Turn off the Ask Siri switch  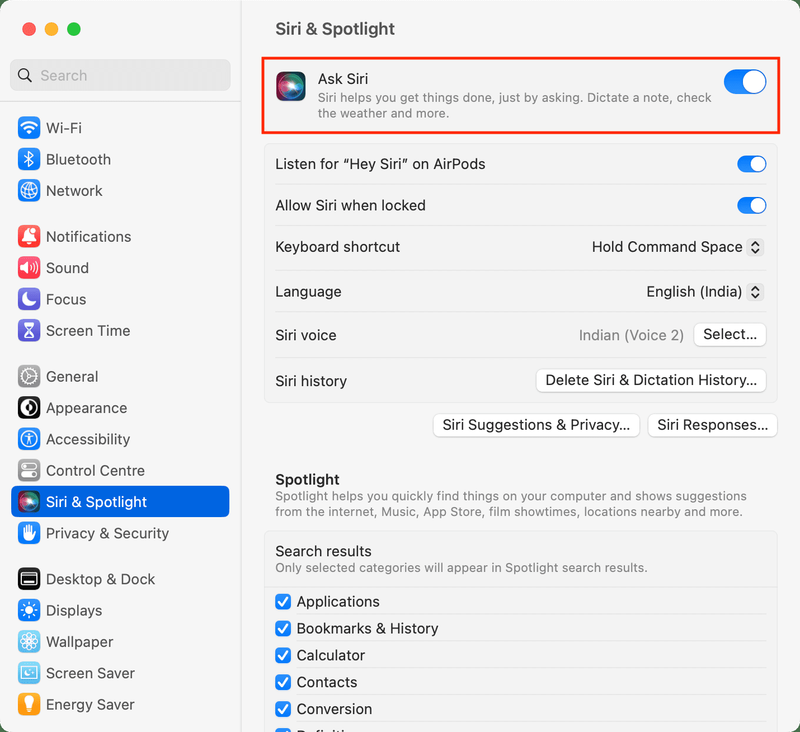point(744,82)
